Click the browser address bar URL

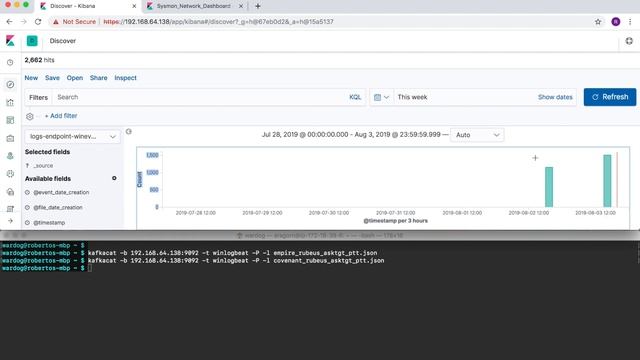pos(218,22)
